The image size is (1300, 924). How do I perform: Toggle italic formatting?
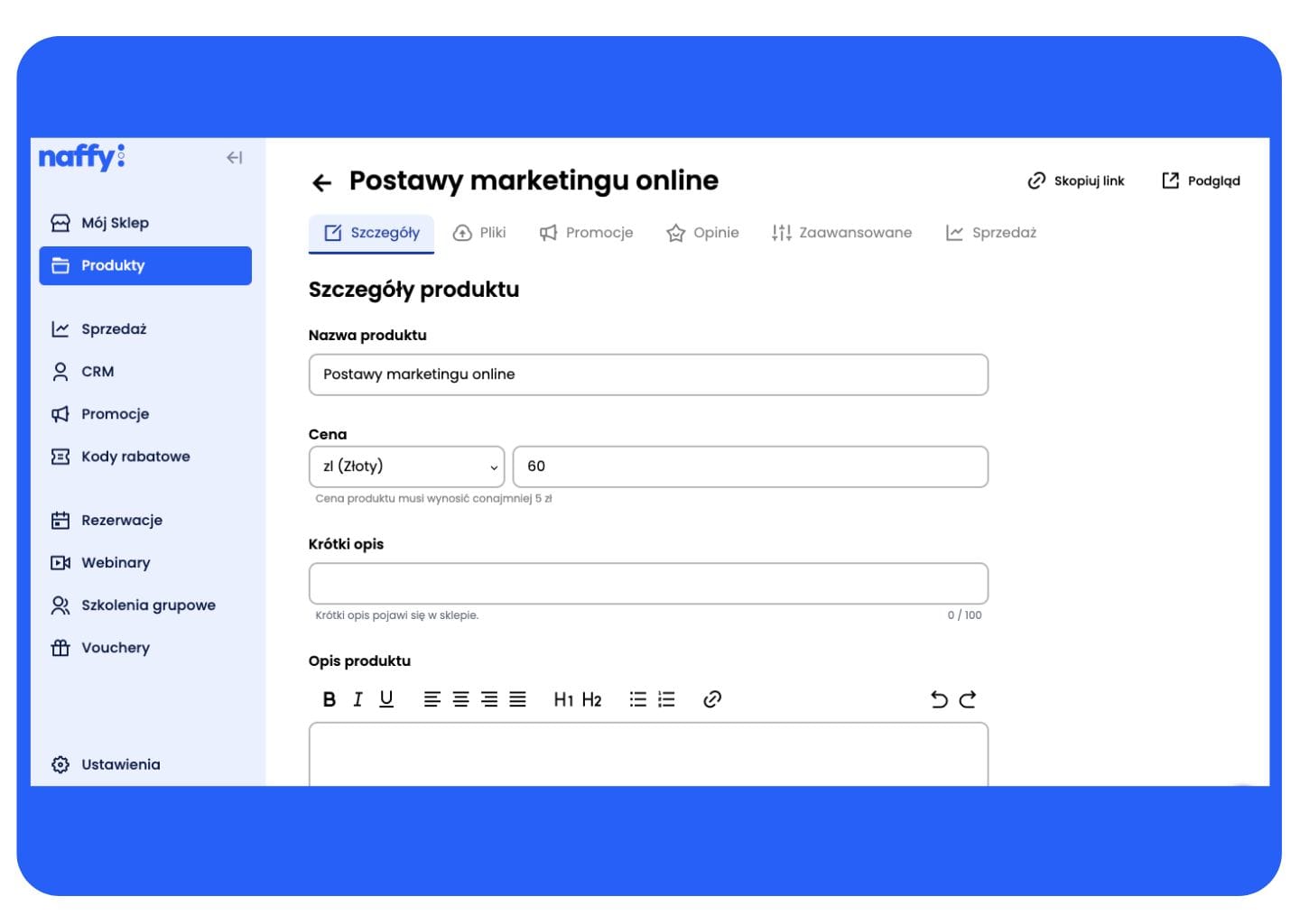coord(357,699)
